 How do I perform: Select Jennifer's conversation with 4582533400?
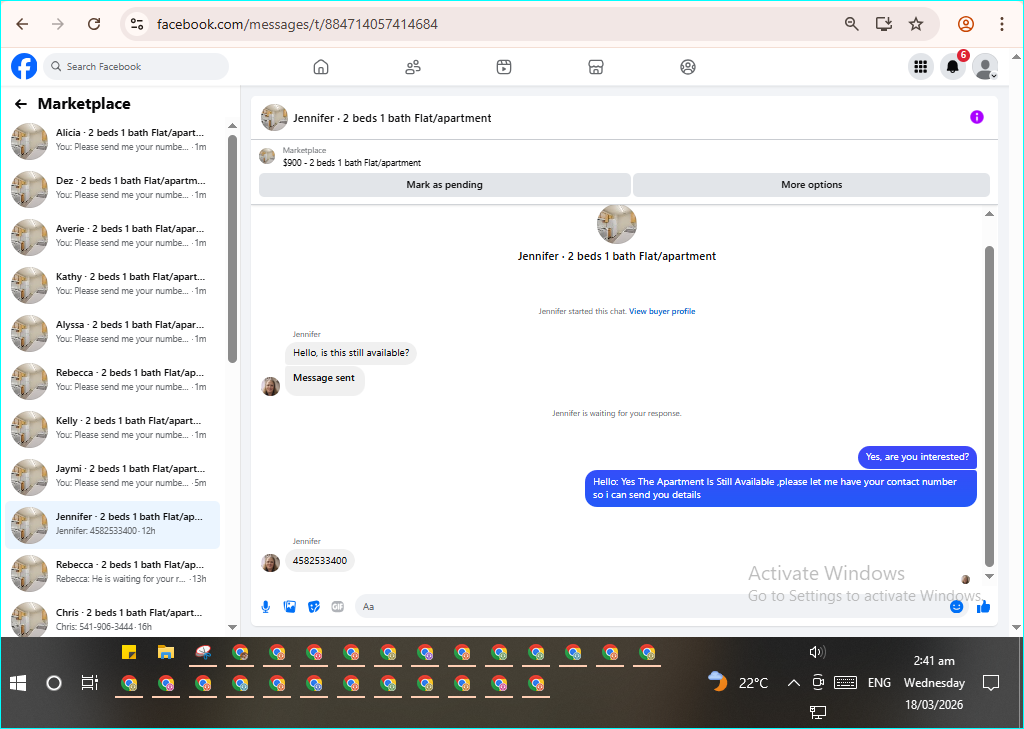112,525
